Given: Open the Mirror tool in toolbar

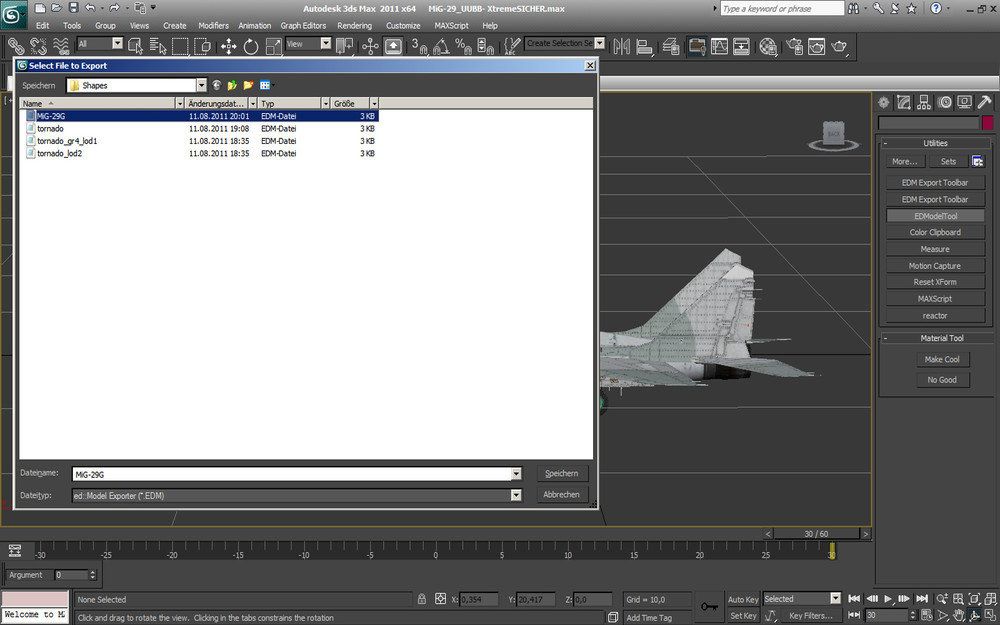Looking at the screenshot, I should click(x=621, y=46).
